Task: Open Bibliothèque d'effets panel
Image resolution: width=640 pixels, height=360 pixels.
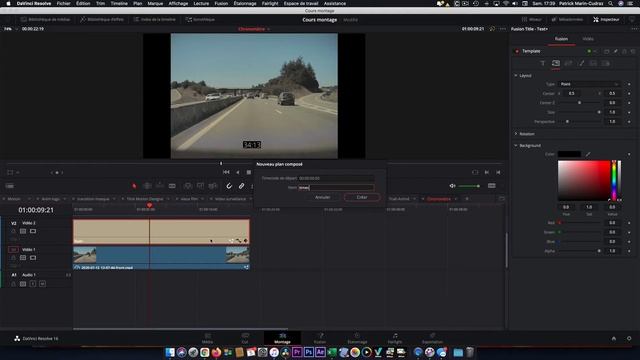Action: coord(102,20)
